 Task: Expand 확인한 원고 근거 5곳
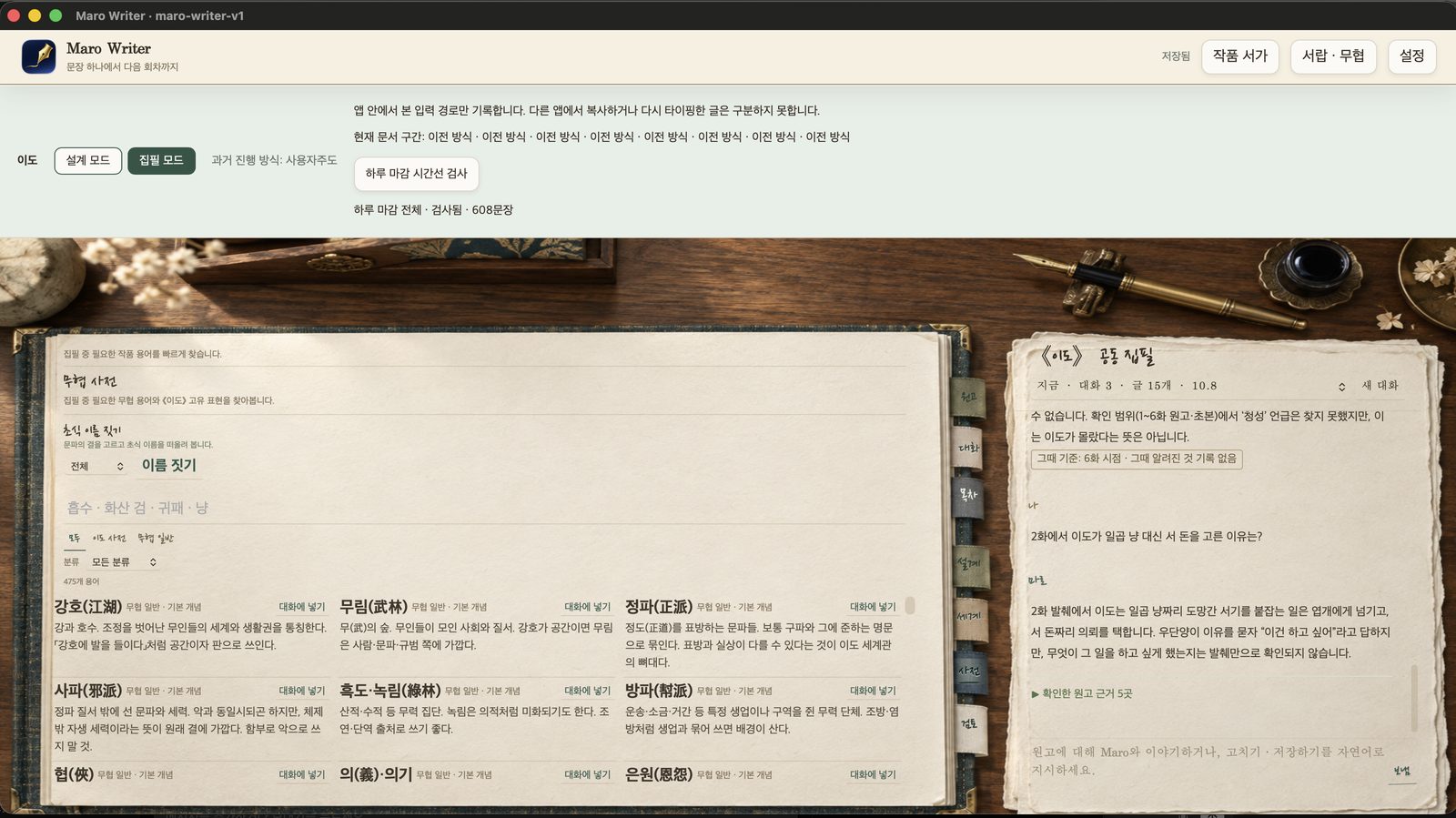click(x=1082, y=693)
